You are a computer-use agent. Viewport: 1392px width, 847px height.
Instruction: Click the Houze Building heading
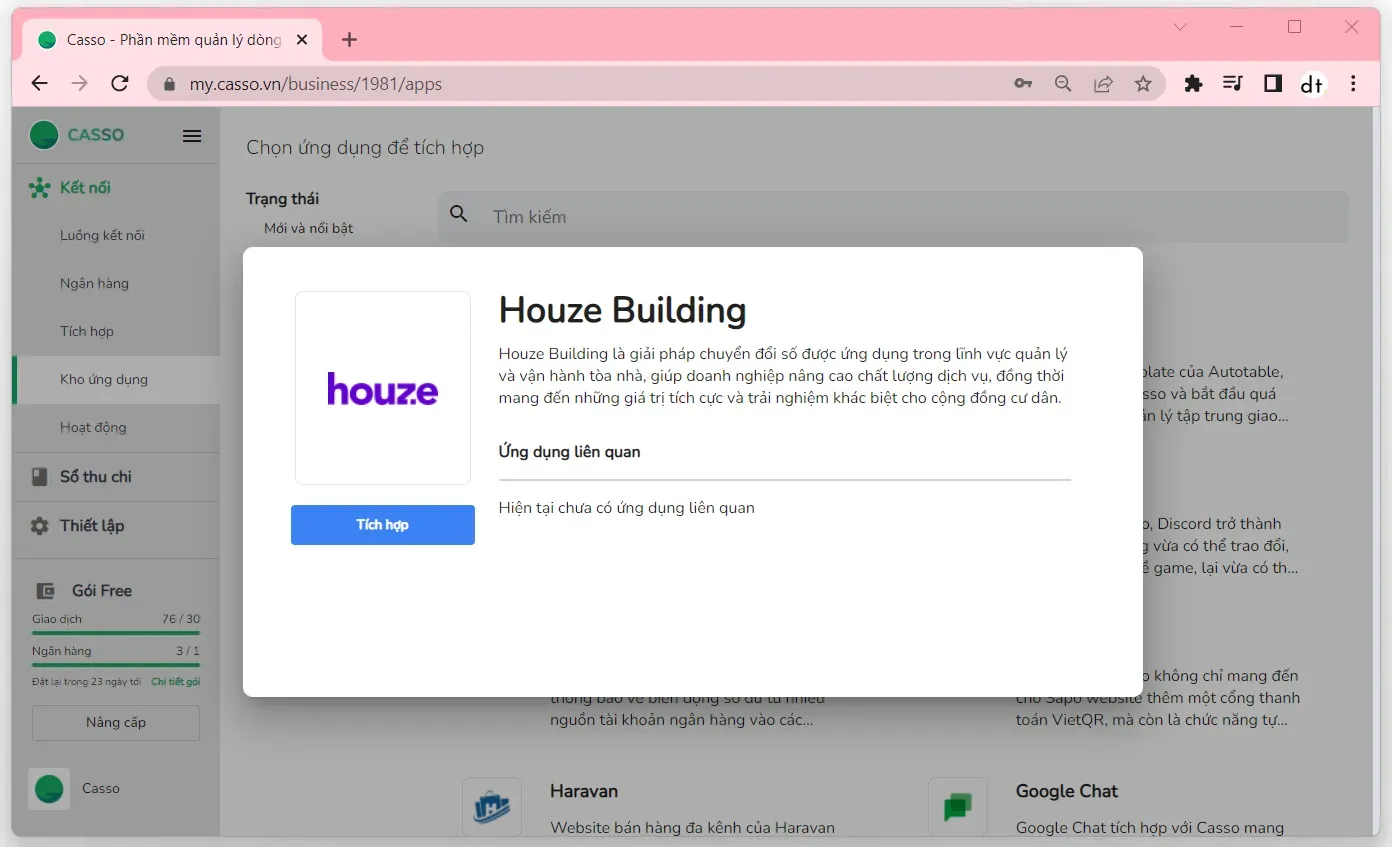point(622,310)
